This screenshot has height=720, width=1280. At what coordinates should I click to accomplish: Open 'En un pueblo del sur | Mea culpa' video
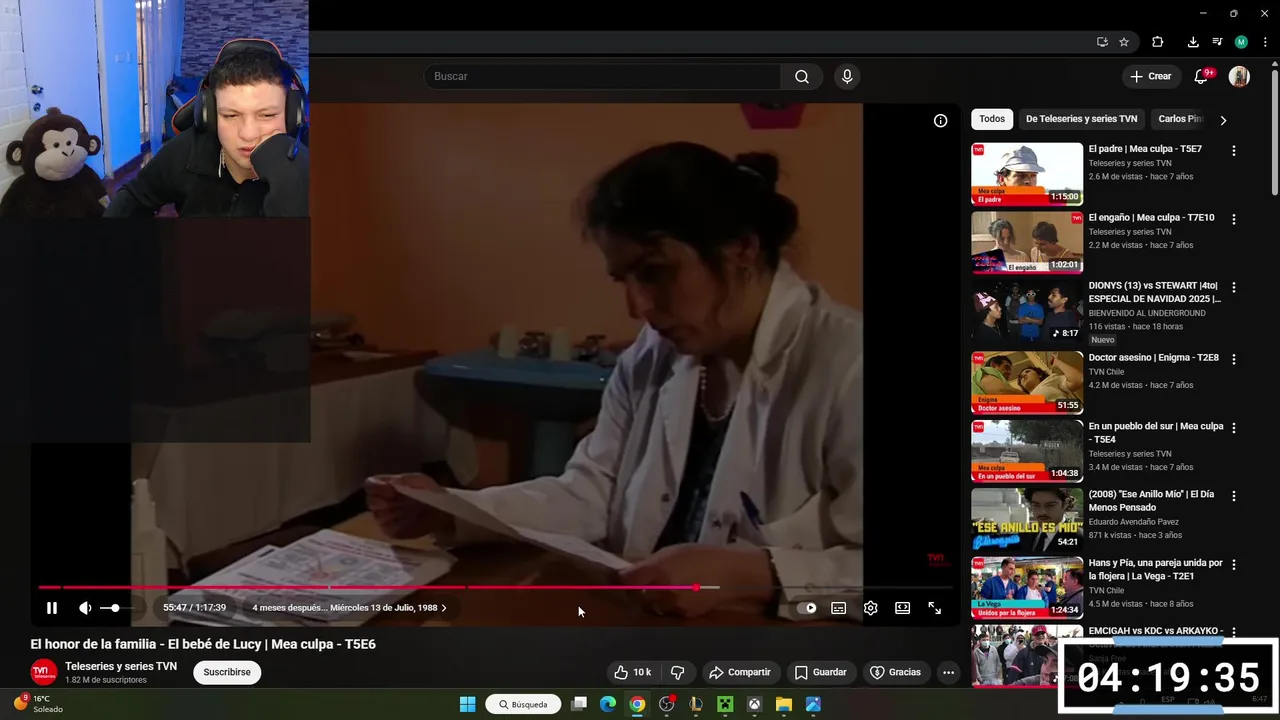pyautogui.click(x=1156, y=432)
